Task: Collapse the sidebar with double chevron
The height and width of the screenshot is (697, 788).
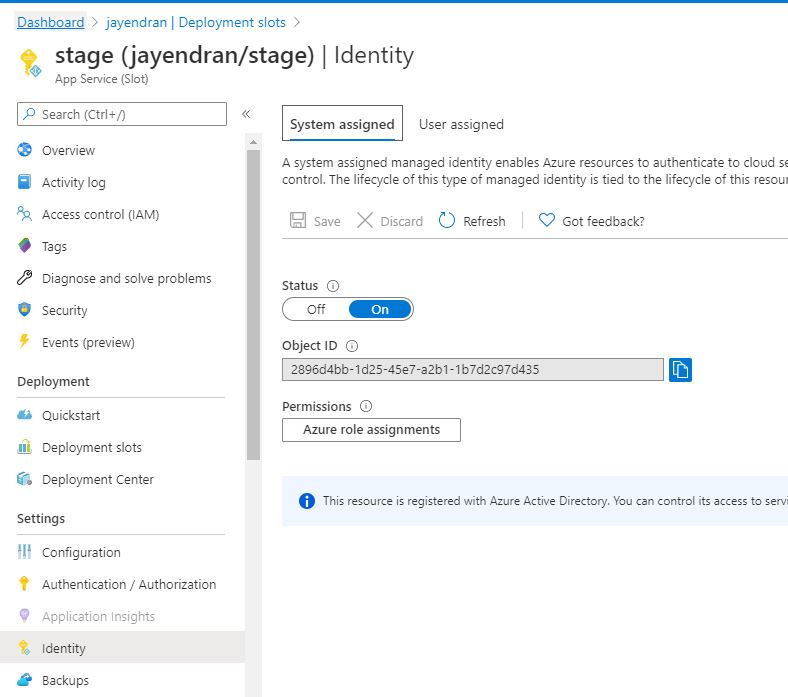Action: coord(246,114)
